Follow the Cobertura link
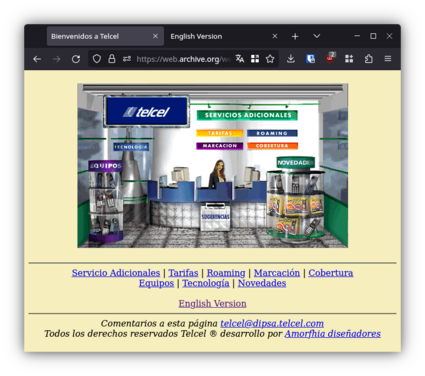Viewport: 425px width, 376px height. 331,273
